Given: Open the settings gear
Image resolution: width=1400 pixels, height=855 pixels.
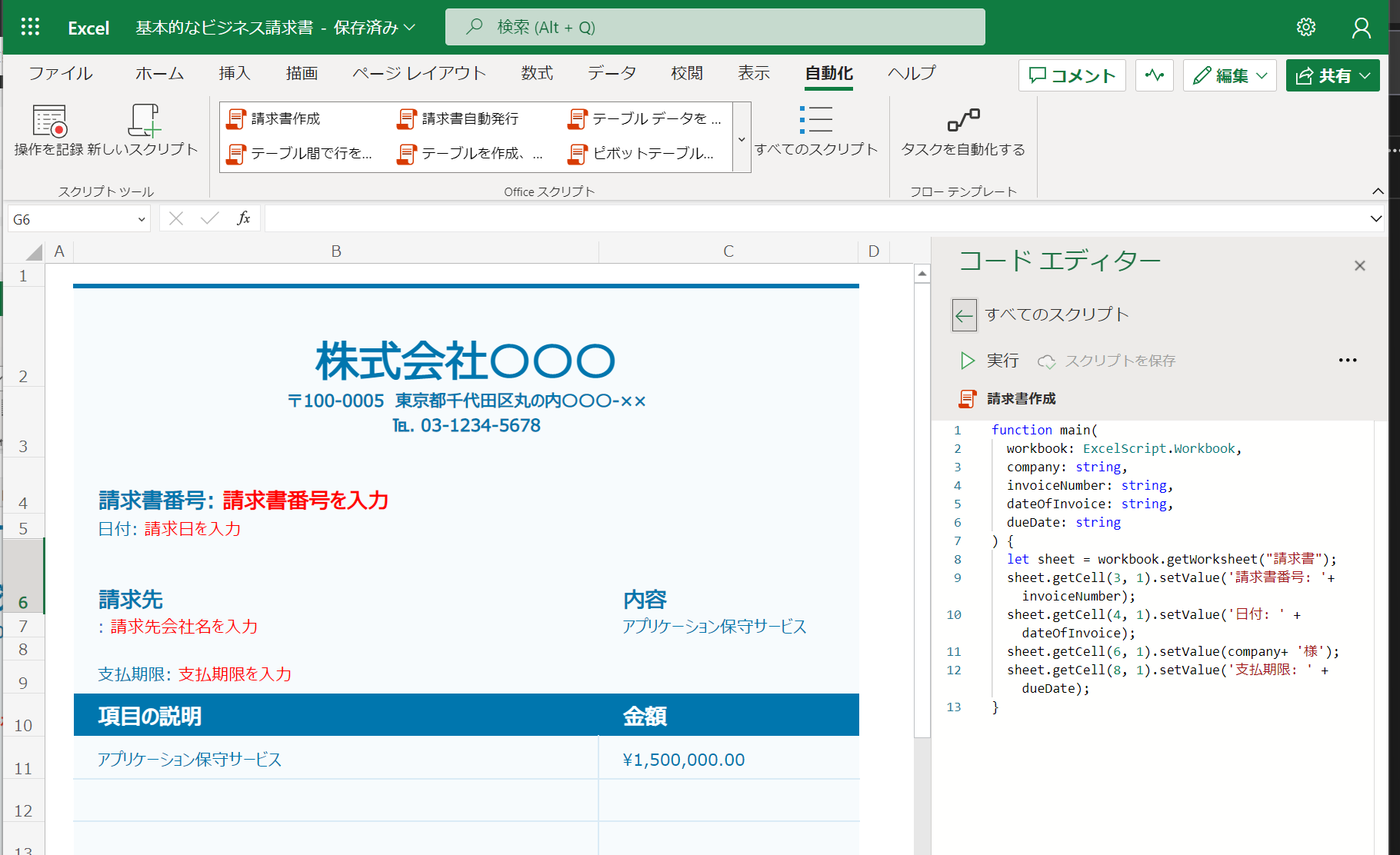Looking at the screenshot, I should click(1305, 28).
